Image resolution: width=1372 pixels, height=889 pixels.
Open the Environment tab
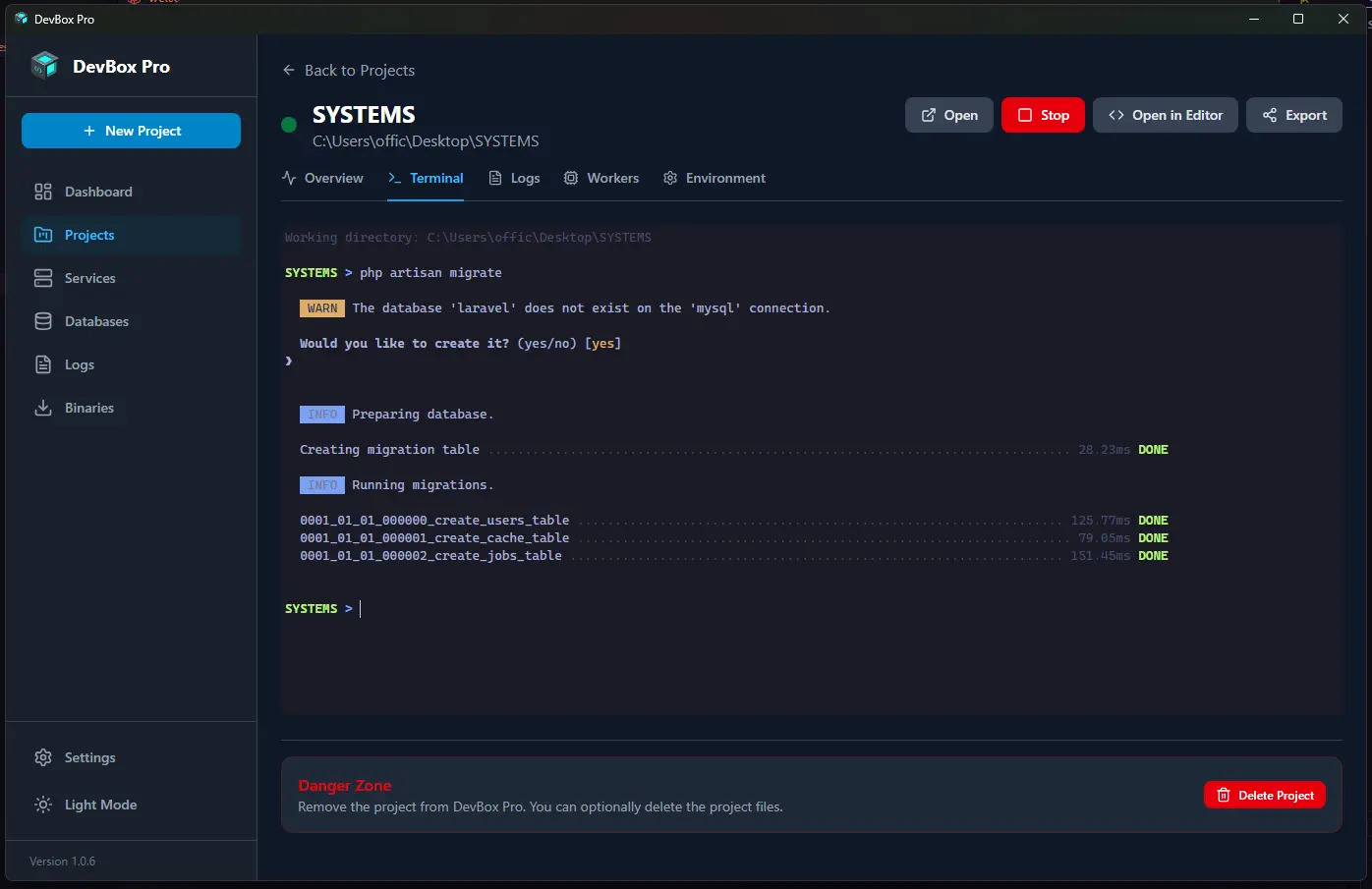tap(715, 178)
